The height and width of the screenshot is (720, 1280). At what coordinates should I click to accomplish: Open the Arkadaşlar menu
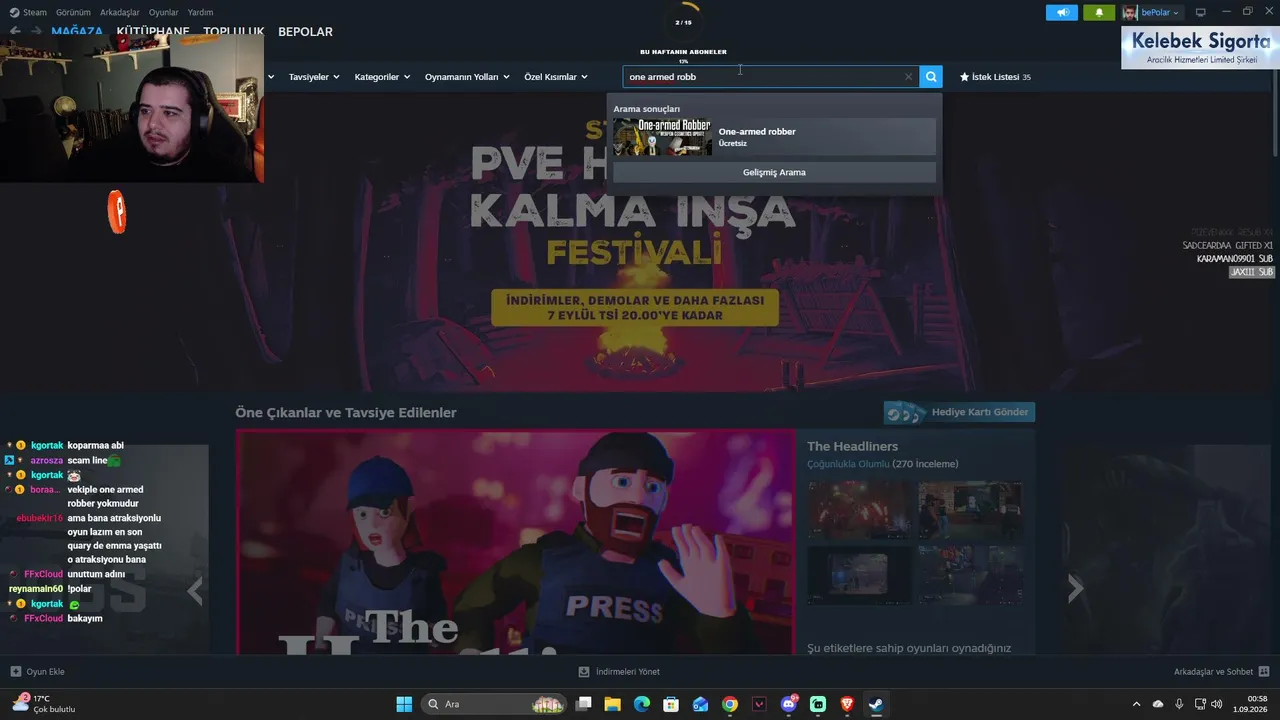[120, 12]
